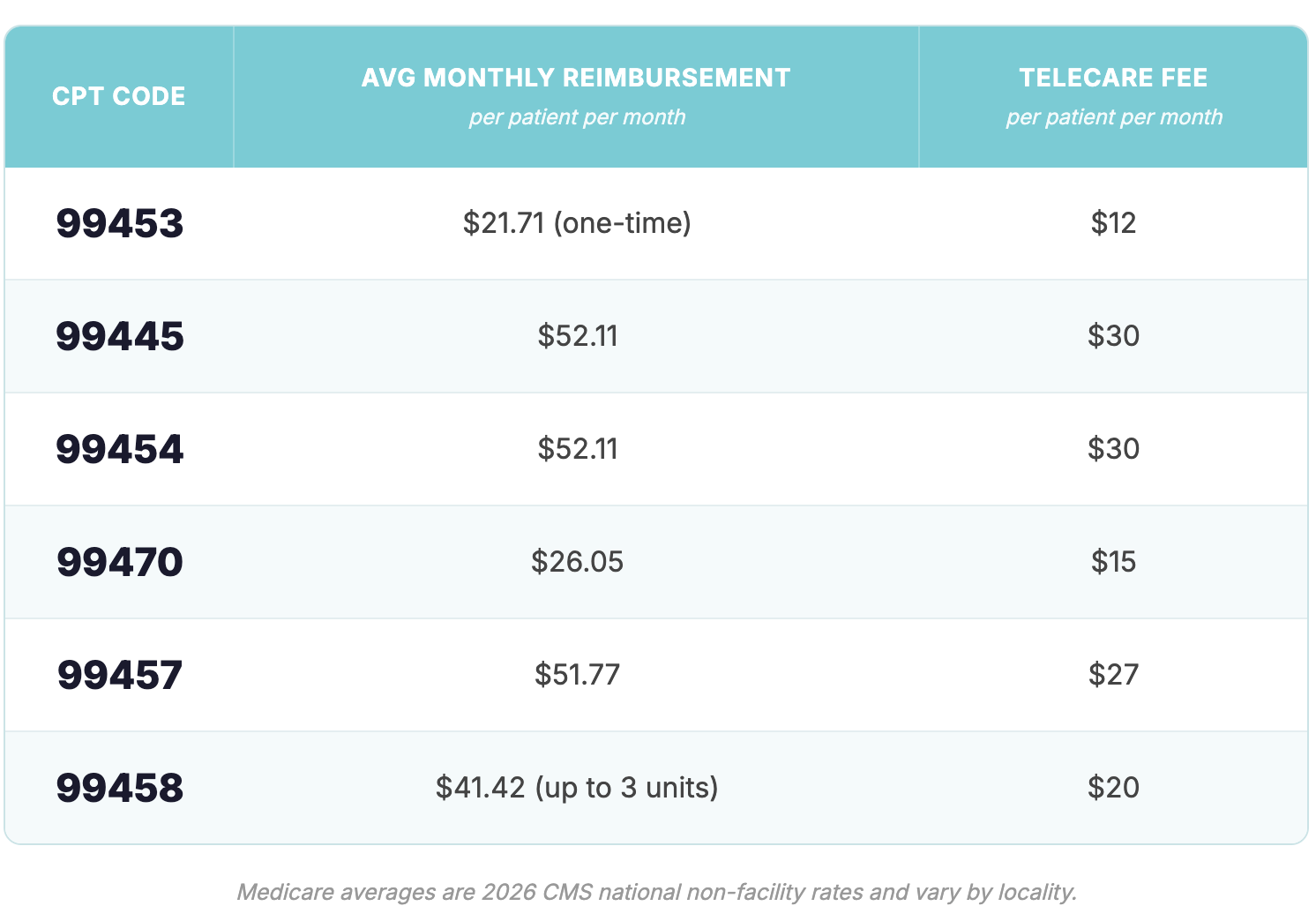Click the $27 telecare fee
Viewport: 1316px width, 921px height.
coord(1113,675)
